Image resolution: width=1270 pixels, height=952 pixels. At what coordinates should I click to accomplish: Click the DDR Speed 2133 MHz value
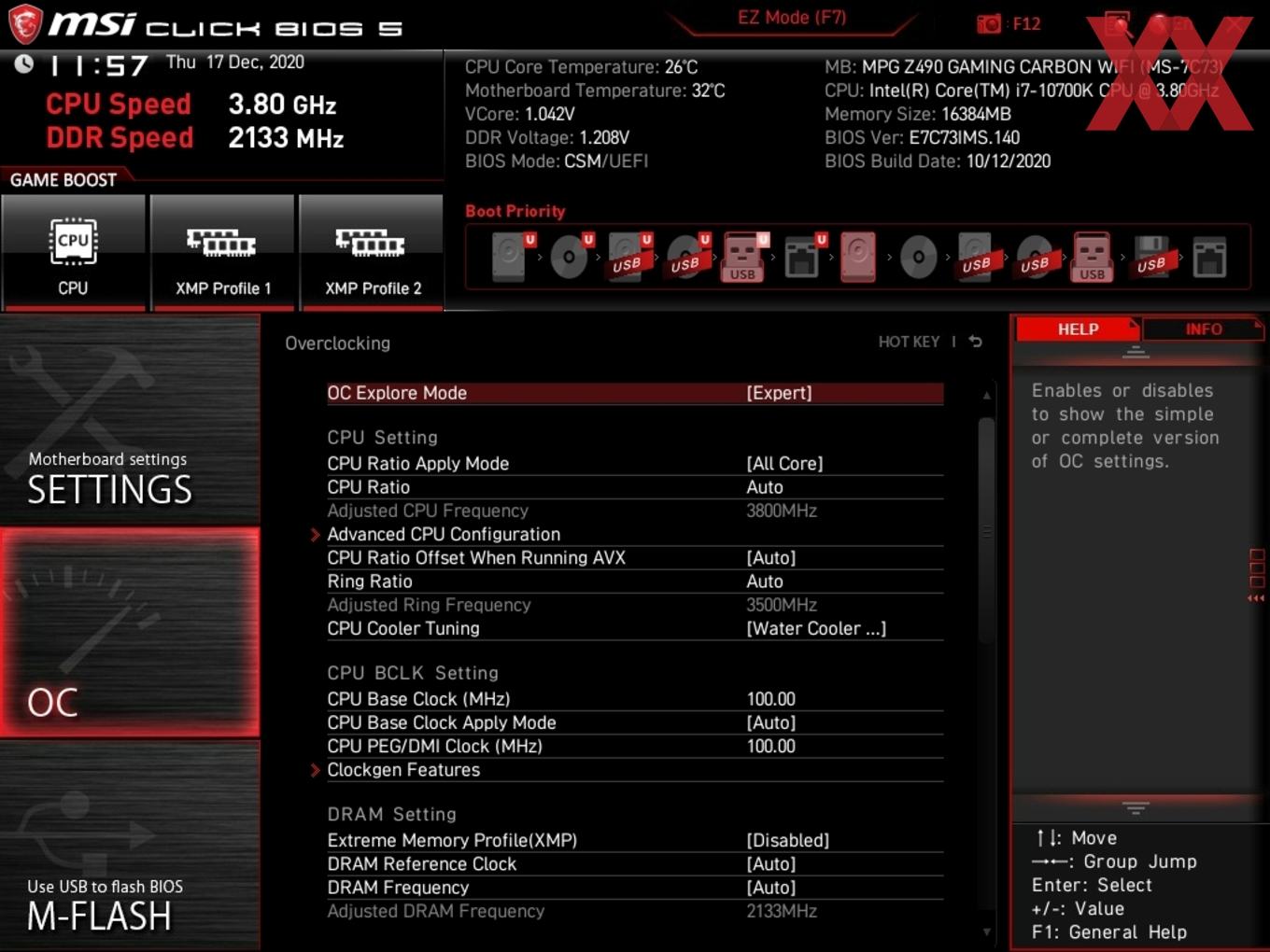(286, 138)
